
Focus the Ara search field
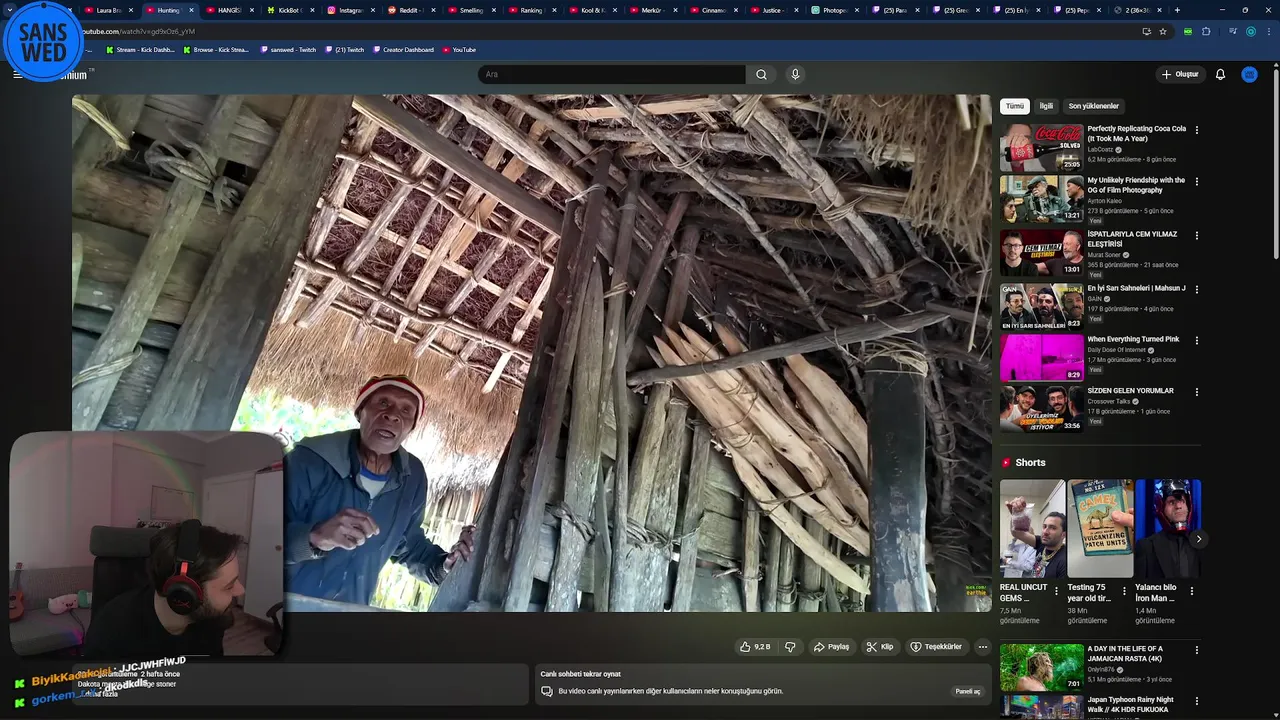point(611,74)
